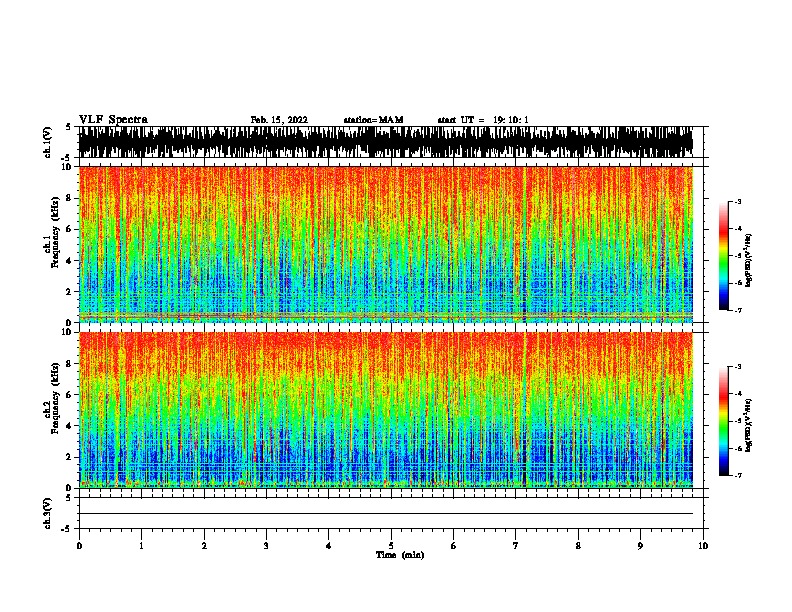Viewport: 792px width, 612px height.
Task: Click the ch.1 color bar unit label
Action: click(x=749, y=261)
